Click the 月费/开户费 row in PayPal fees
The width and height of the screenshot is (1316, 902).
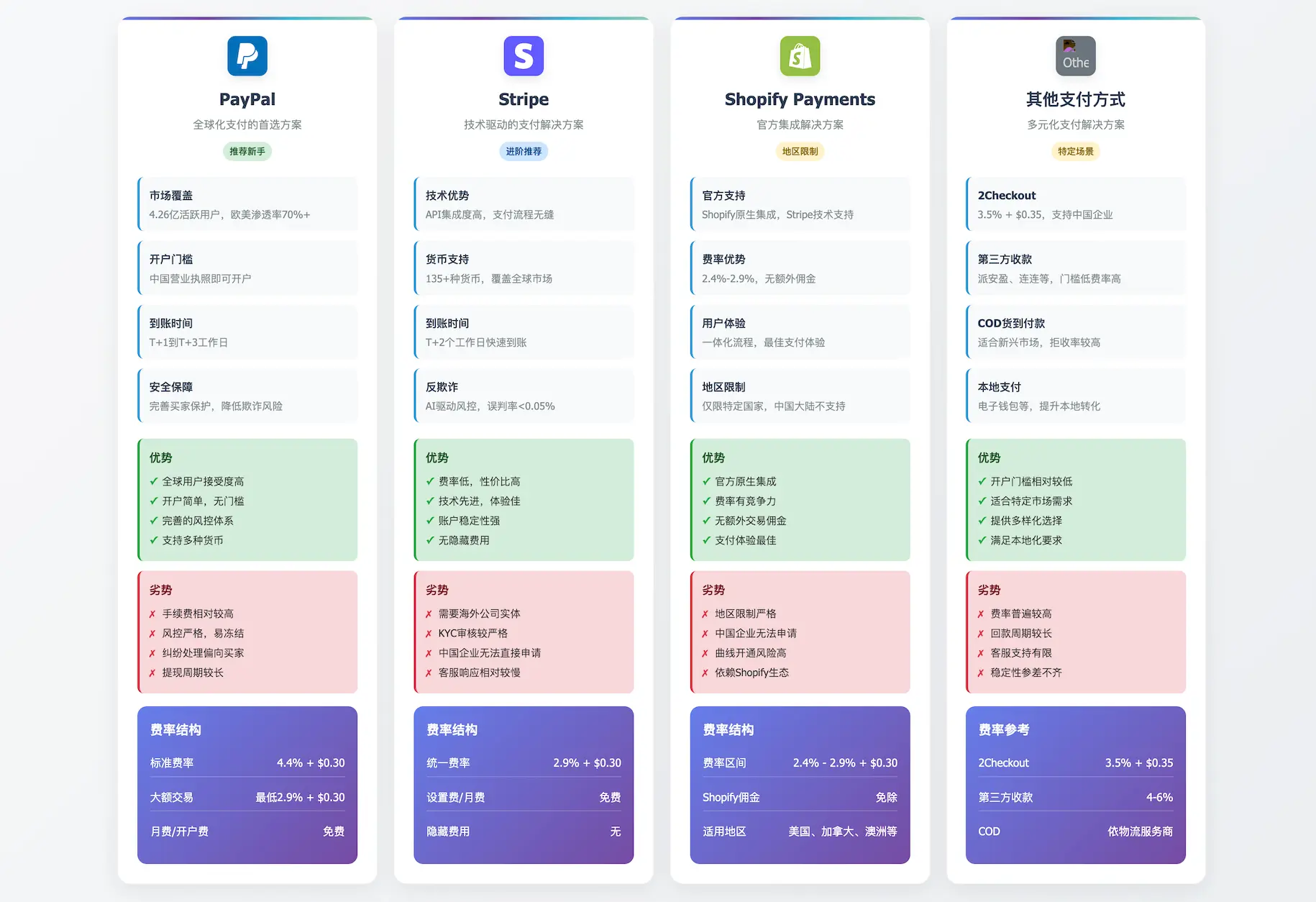click(247, 832)
